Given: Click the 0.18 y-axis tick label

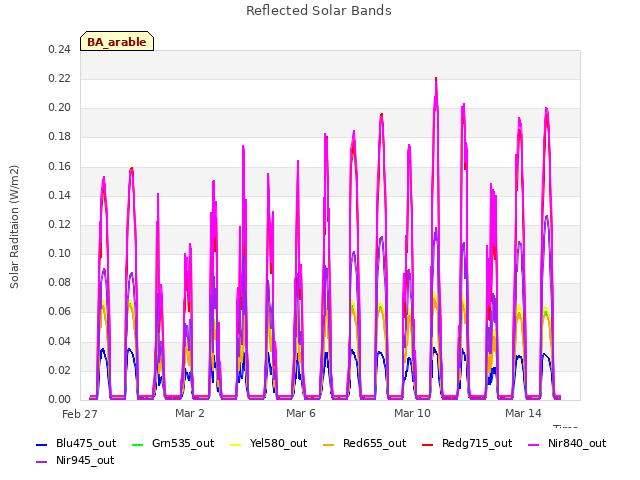Looking at the screenshot, I should click(60, 137).
